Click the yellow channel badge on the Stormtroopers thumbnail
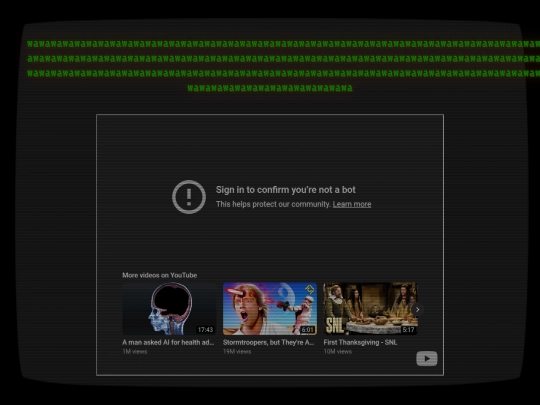This screenshot has width=540, height=405. tap(310, 289)
